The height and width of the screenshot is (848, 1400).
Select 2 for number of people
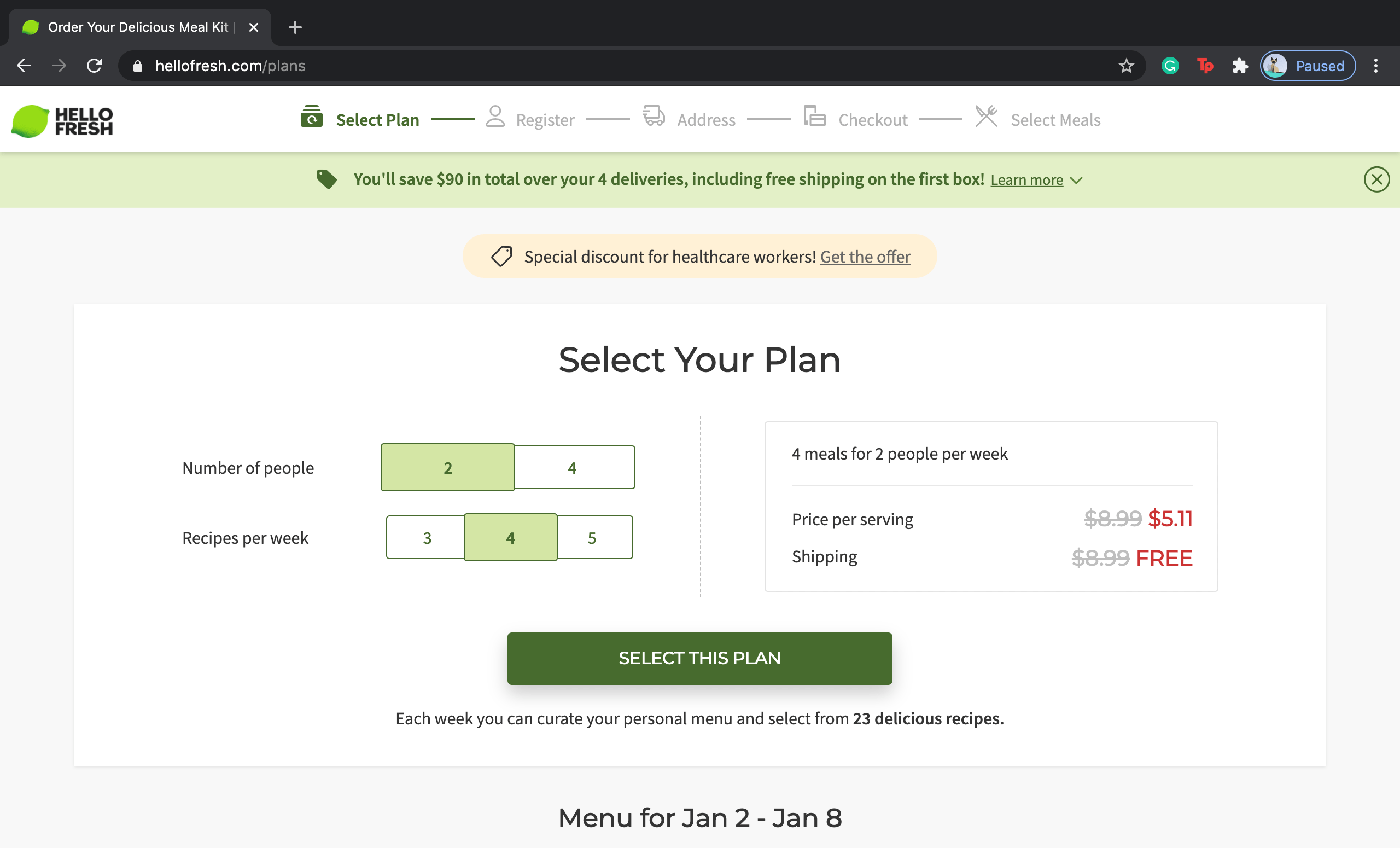point(448,468)
